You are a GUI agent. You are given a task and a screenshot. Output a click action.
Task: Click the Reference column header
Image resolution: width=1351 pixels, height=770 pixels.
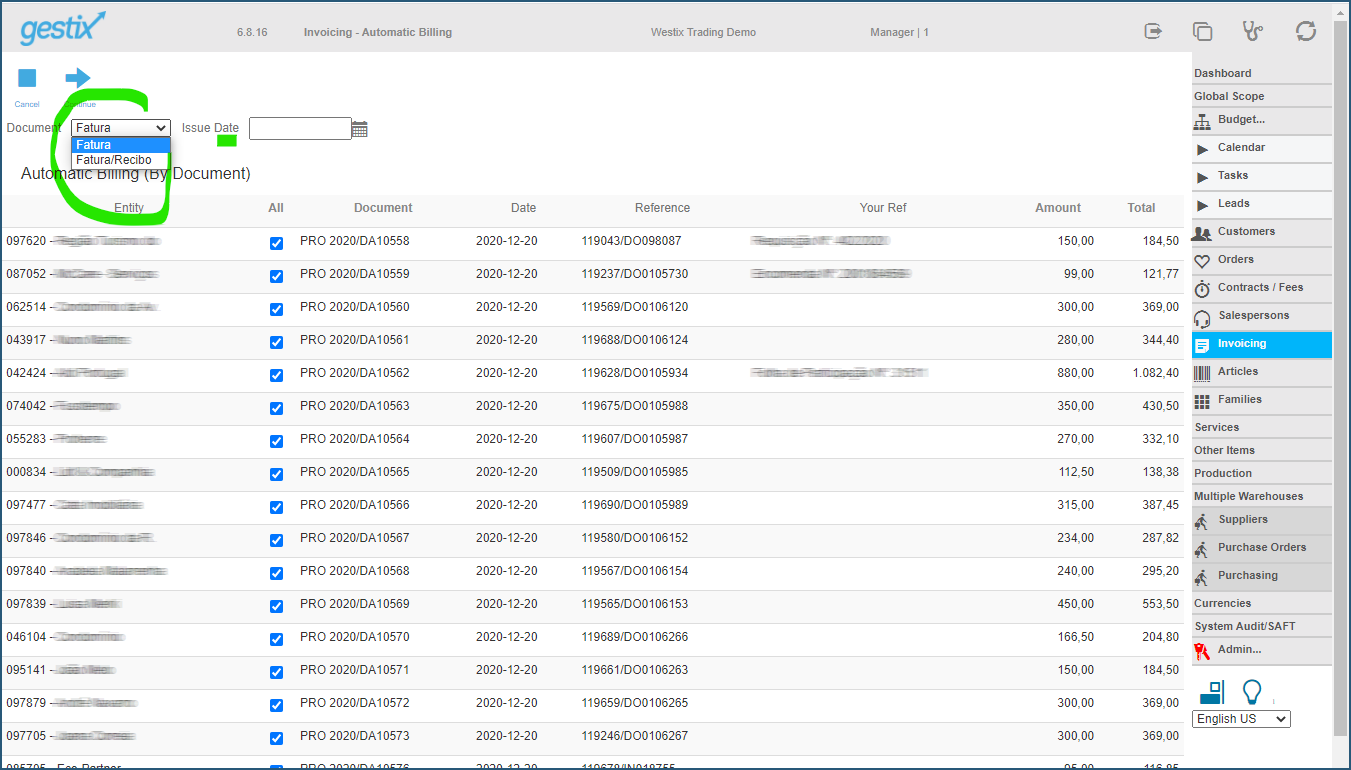(662, 208)
